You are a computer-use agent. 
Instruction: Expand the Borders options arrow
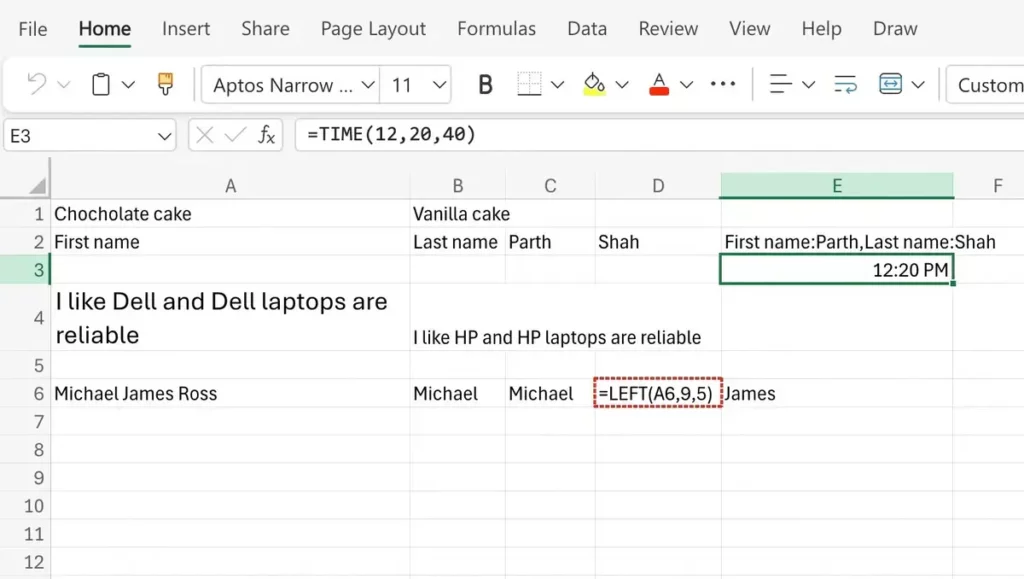pyautogui.click(x=557, y=84)
